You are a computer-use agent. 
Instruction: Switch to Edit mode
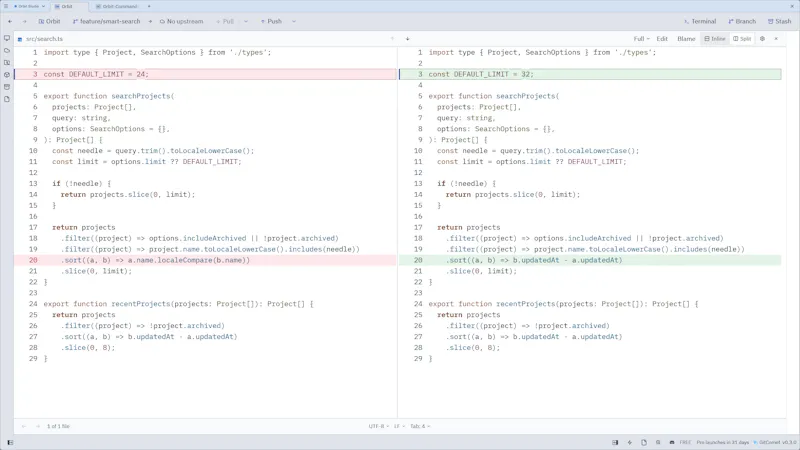pyautogui.click(x=662, y=39)
